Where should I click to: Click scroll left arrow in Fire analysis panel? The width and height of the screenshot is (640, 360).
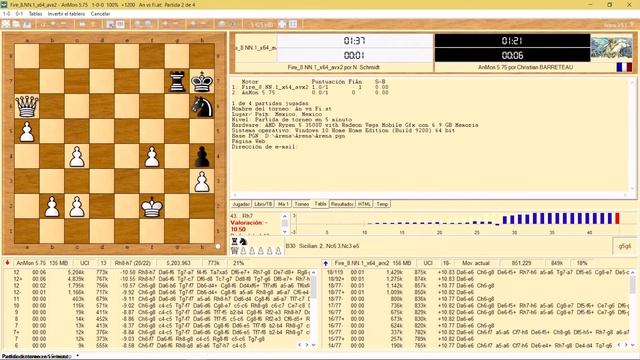[619, 345]
